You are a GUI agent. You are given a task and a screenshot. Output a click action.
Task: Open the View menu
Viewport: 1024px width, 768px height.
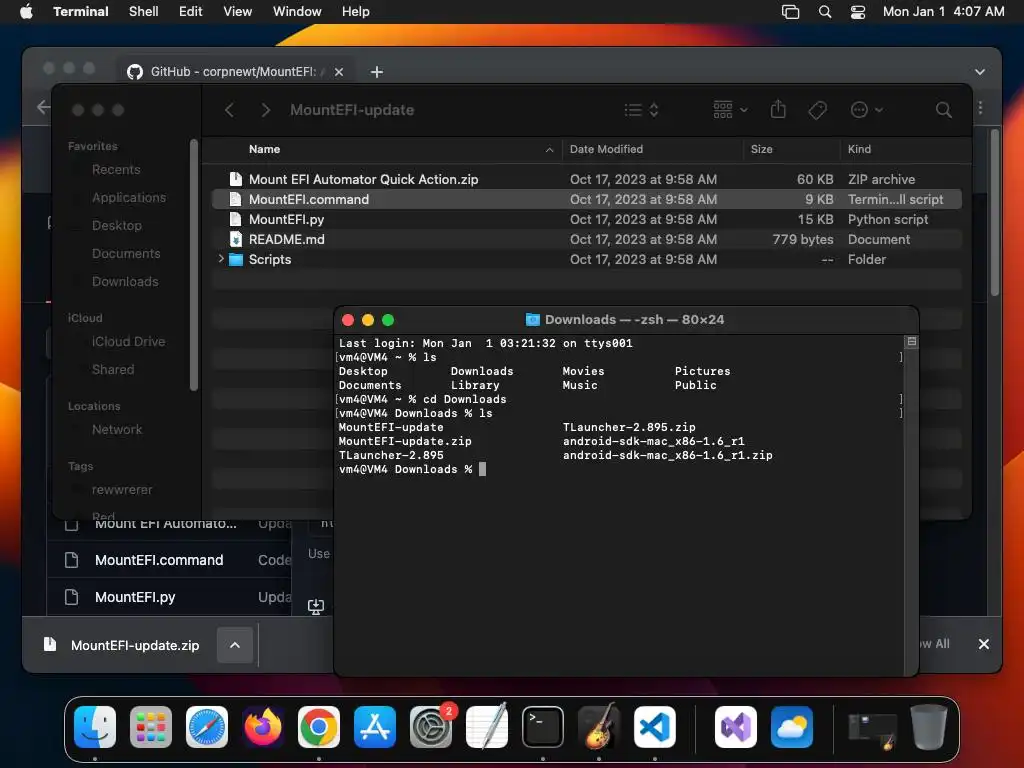238,12
